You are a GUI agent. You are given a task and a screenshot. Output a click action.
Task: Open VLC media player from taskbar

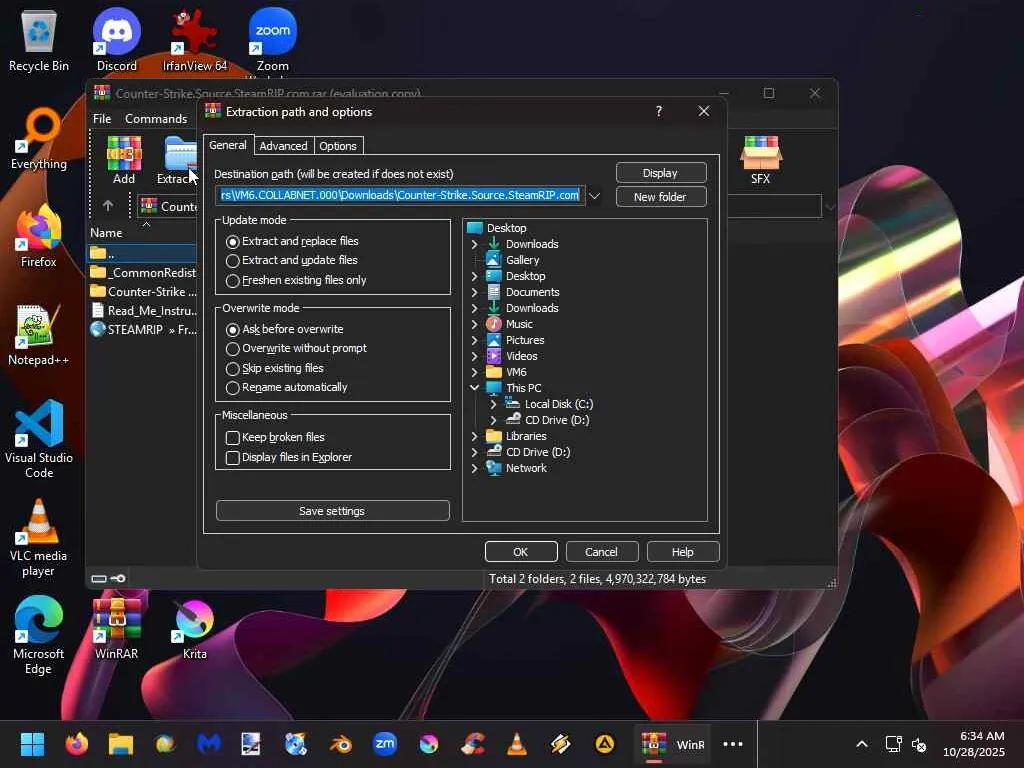click(x=517, y=744)
